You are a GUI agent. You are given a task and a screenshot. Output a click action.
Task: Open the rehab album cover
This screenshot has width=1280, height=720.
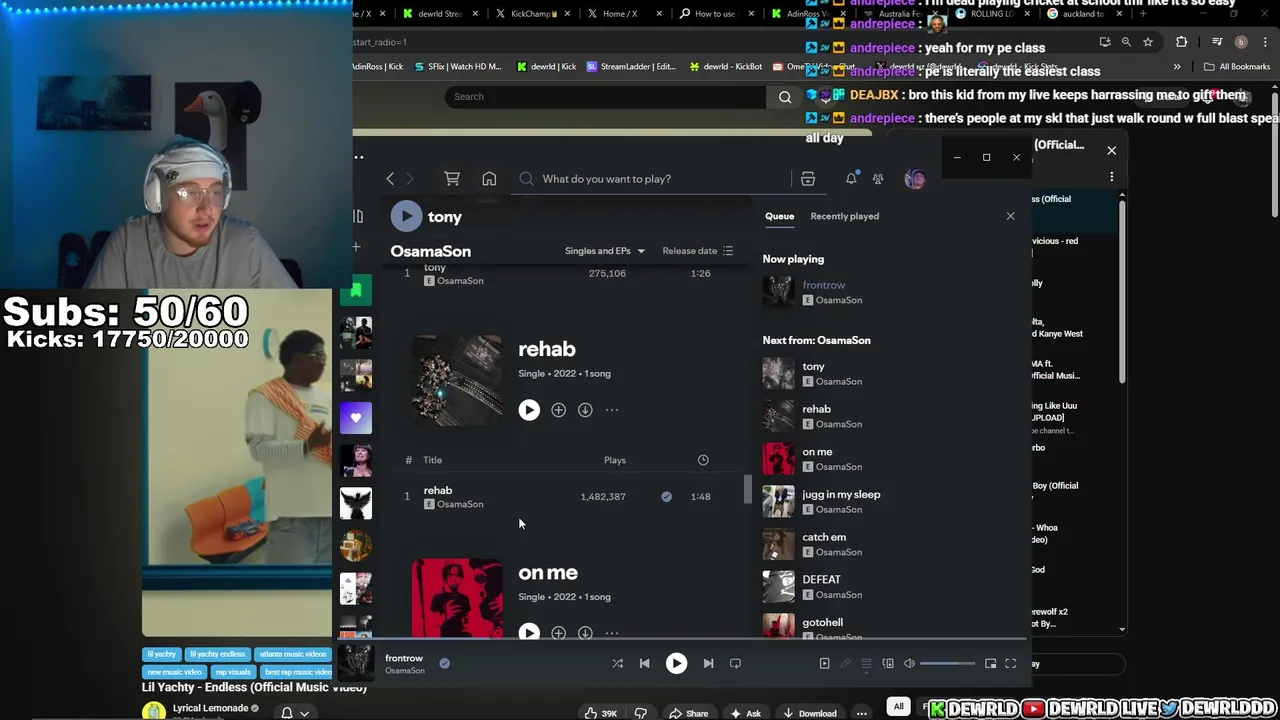457,381
